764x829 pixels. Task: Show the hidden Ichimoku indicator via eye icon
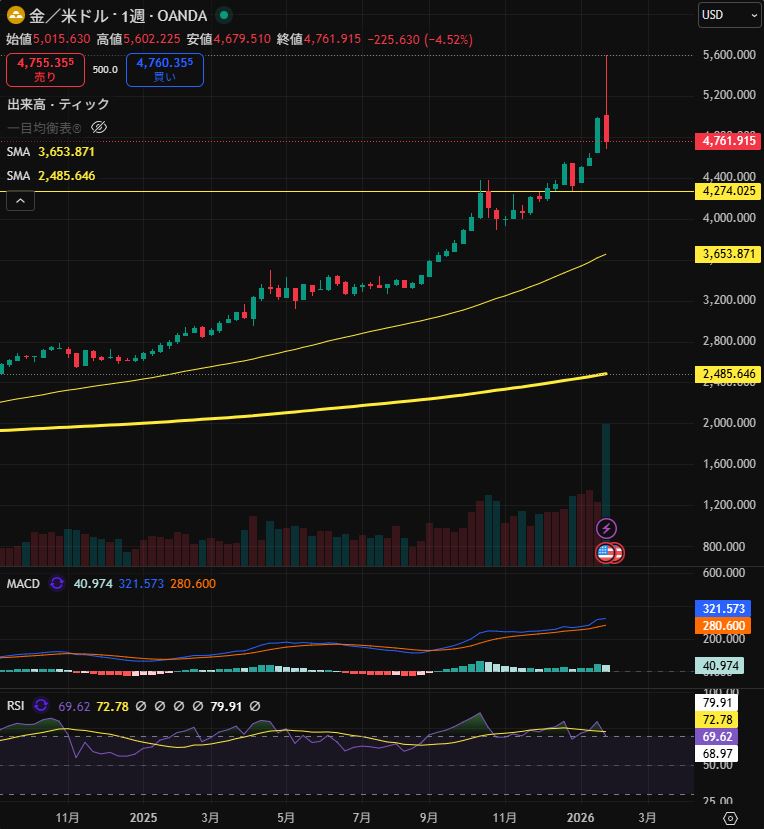point(99,127)
